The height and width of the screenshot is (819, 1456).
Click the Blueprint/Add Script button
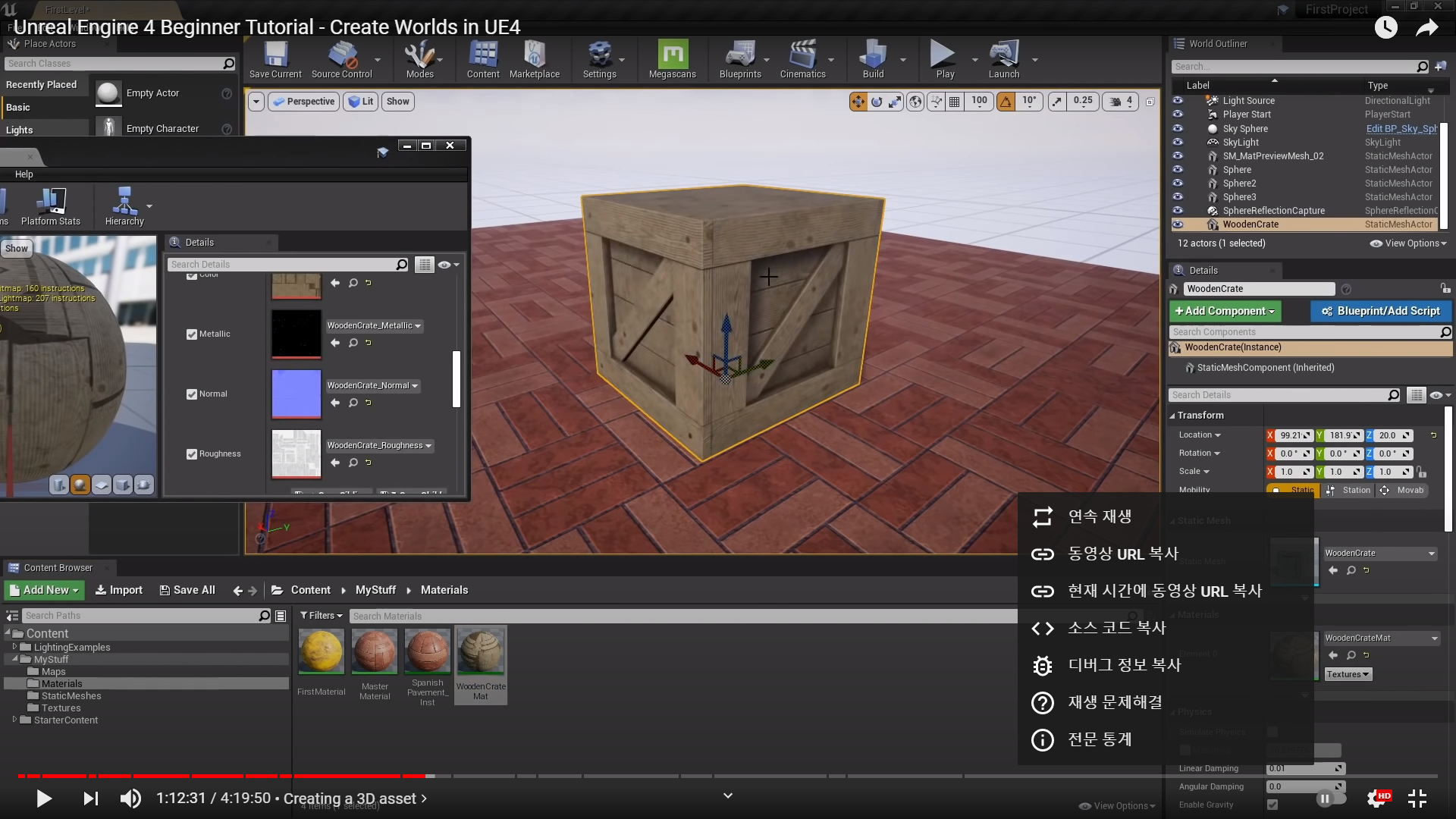coord(1380,311)
